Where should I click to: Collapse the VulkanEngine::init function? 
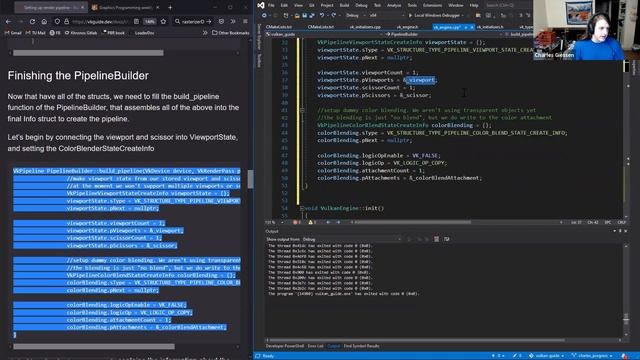[302, 208]
